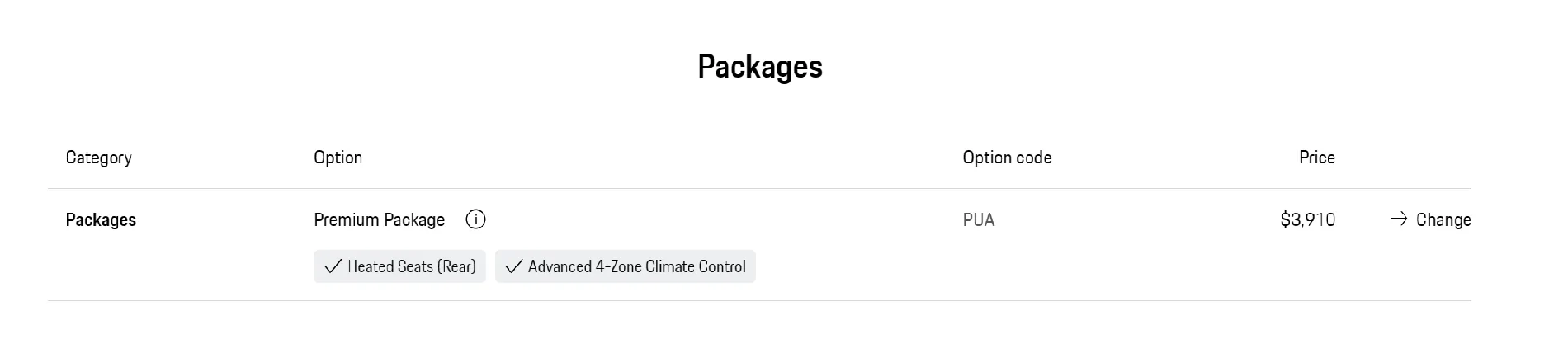The height and width of the screenshot is (339, 1568).
Task: Click the word code in column header
Action: pyautogui.click(x=1033, y=158)
